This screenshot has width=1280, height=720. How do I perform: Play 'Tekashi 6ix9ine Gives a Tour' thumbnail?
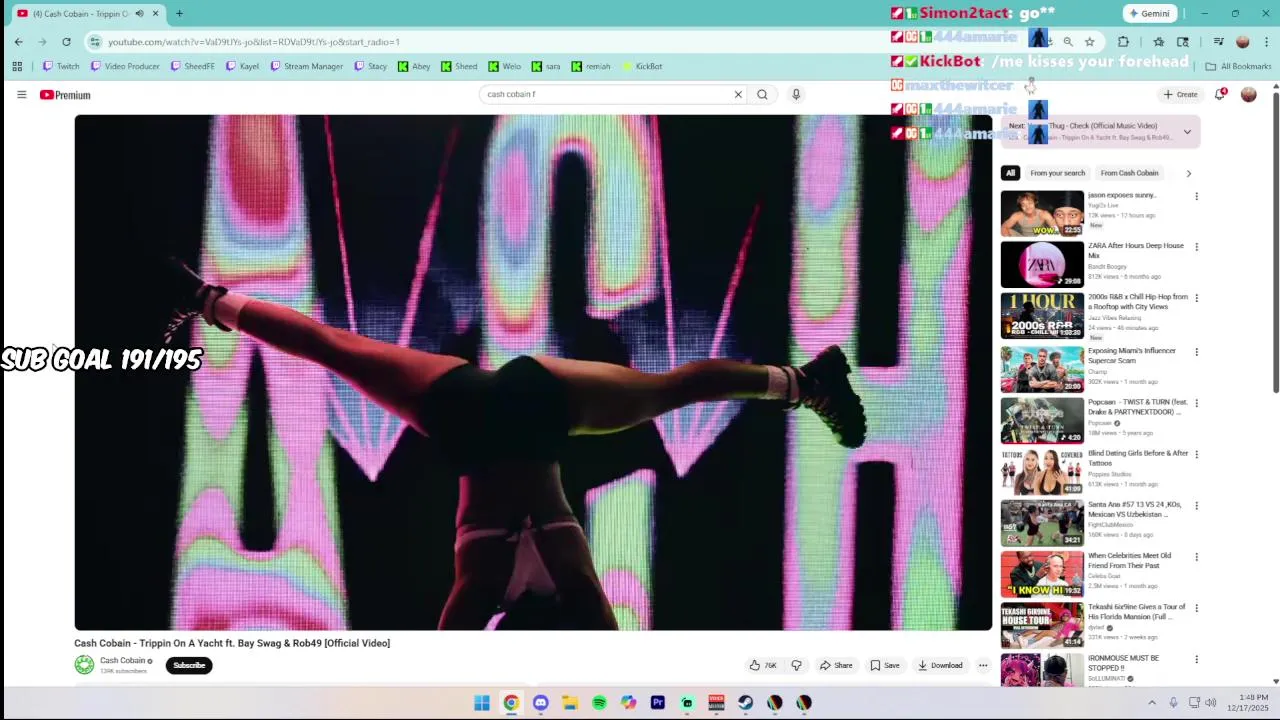[x=1042, y=625]
